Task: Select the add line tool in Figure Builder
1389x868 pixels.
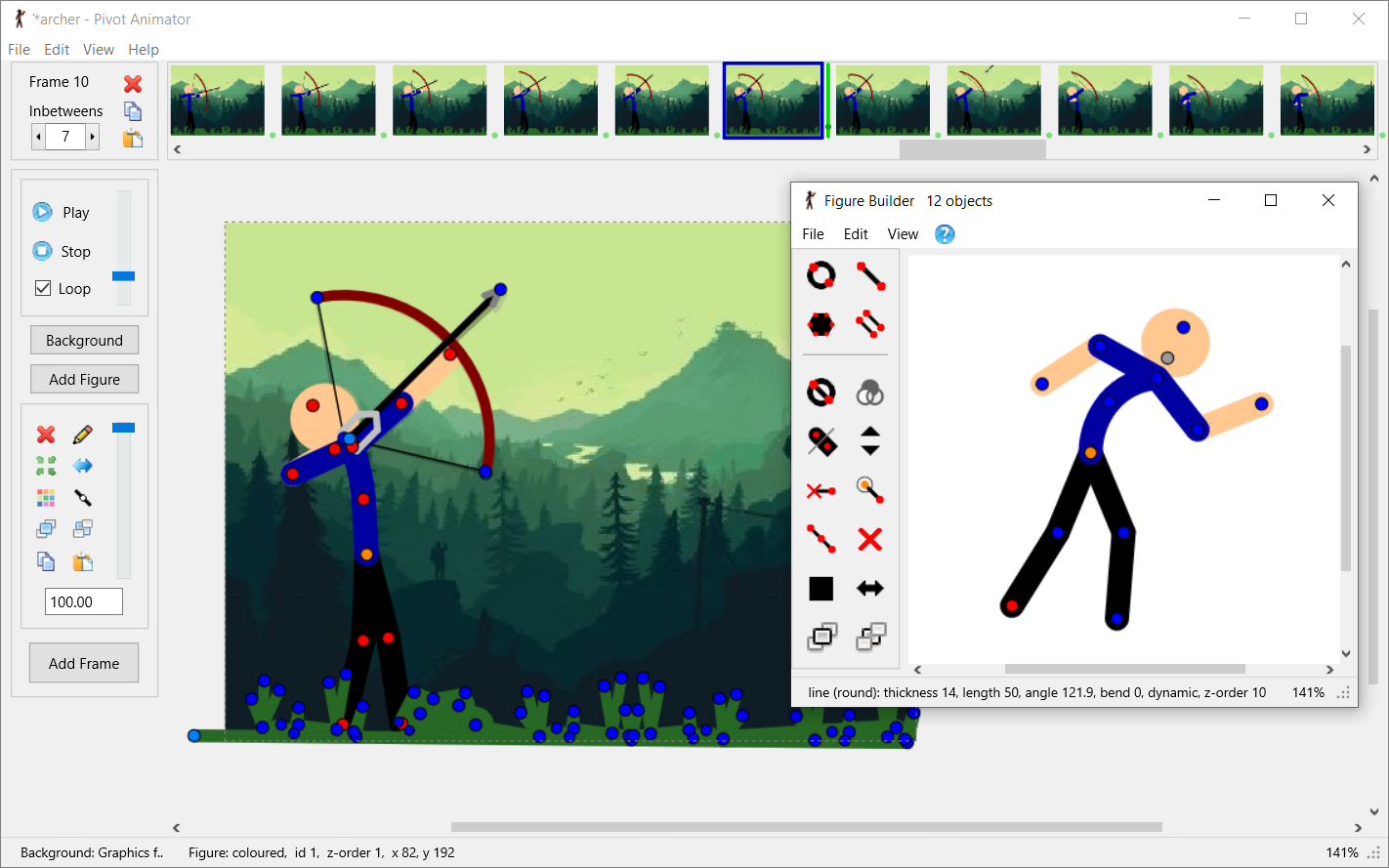Action: 870,275
